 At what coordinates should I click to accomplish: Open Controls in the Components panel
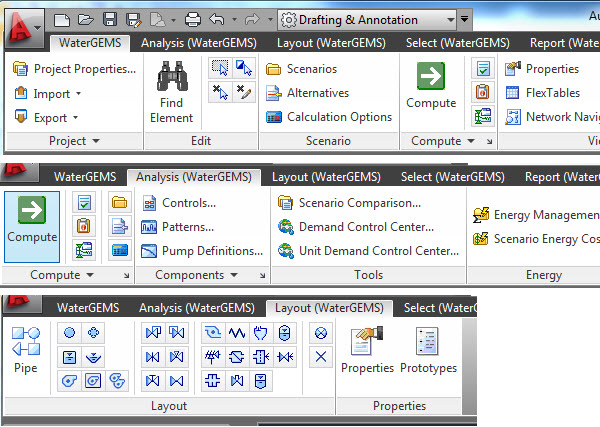179,203
